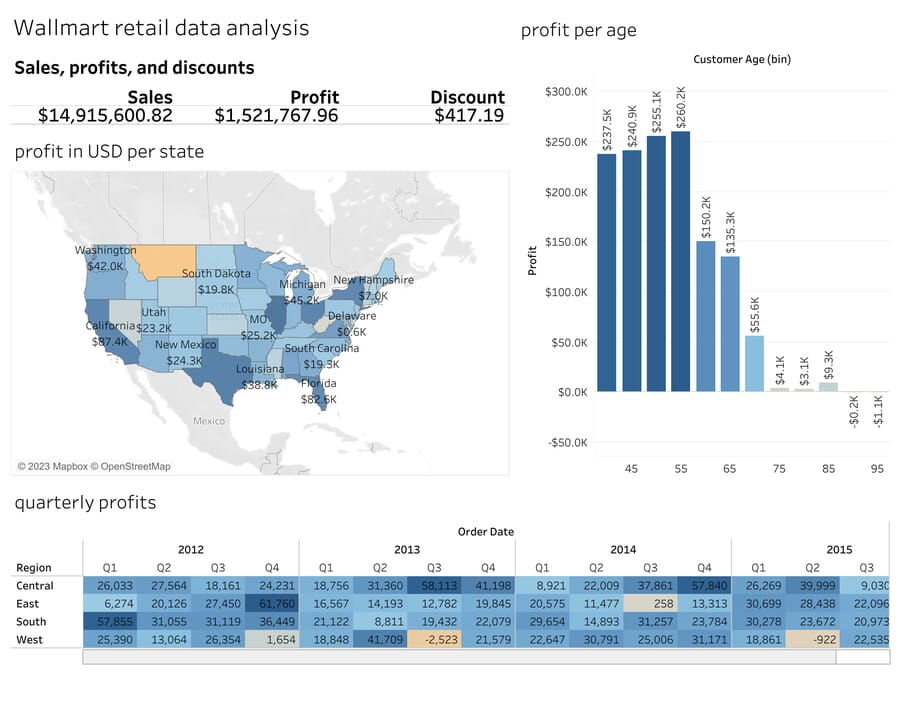This screenshot has width=900, height=719.
Task: Click the Profit total $1,521,767.96
Action: [276, 115]
